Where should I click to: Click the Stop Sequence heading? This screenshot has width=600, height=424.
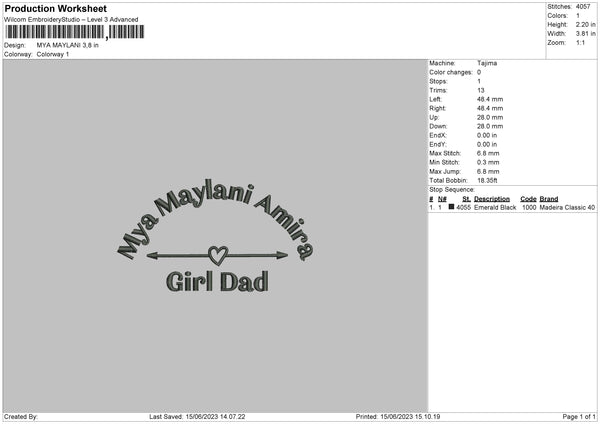pyautogui.click(x=452, y=189)
